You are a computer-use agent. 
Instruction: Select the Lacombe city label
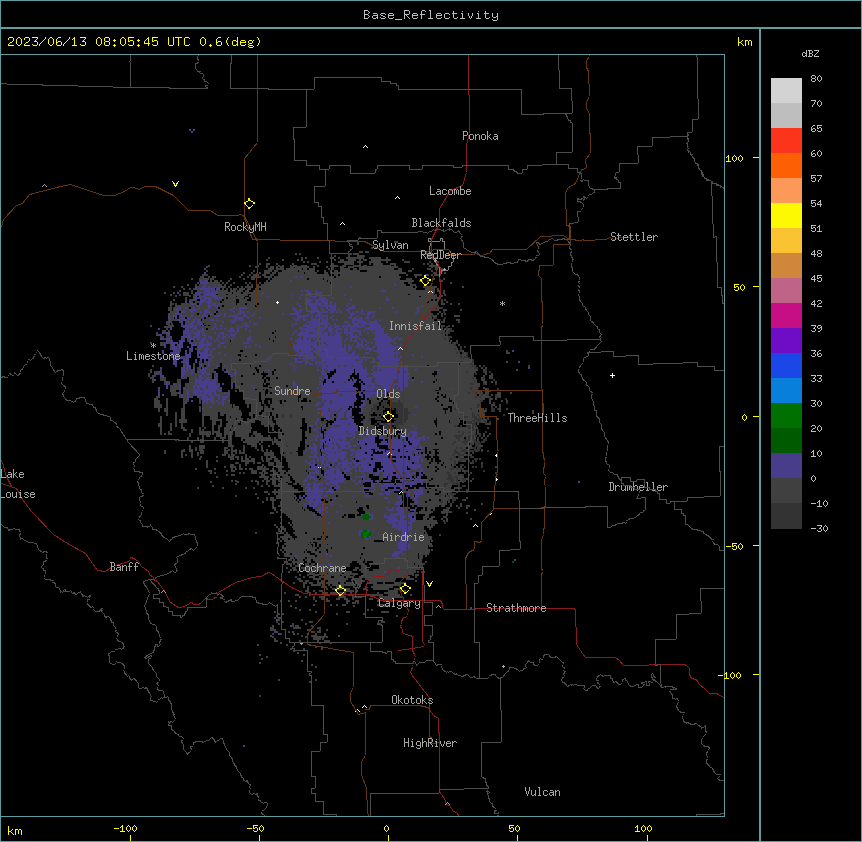(450, 191)
